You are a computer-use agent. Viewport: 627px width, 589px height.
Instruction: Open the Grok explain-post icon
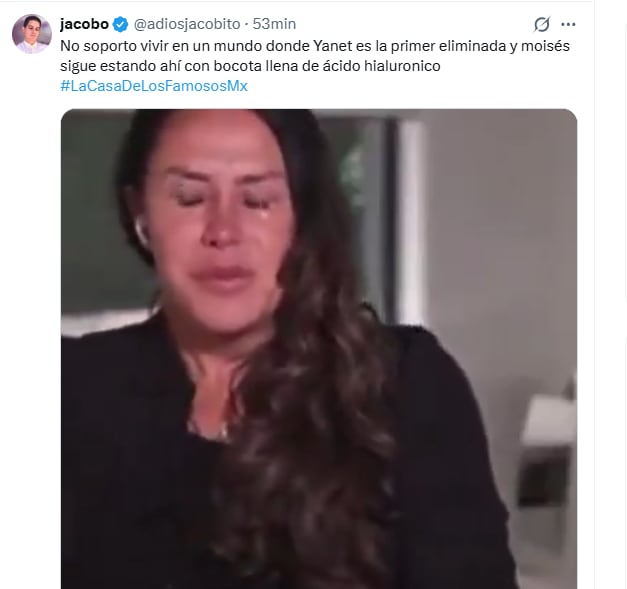[x=541, y=24]
